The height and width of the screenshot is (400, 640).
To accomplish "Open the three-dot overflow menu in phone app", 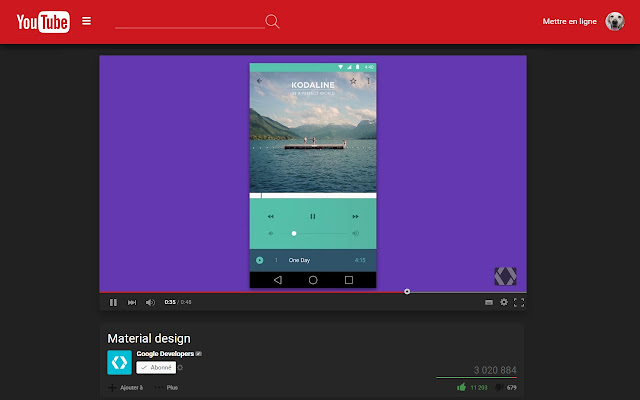I will coord(368,81).
